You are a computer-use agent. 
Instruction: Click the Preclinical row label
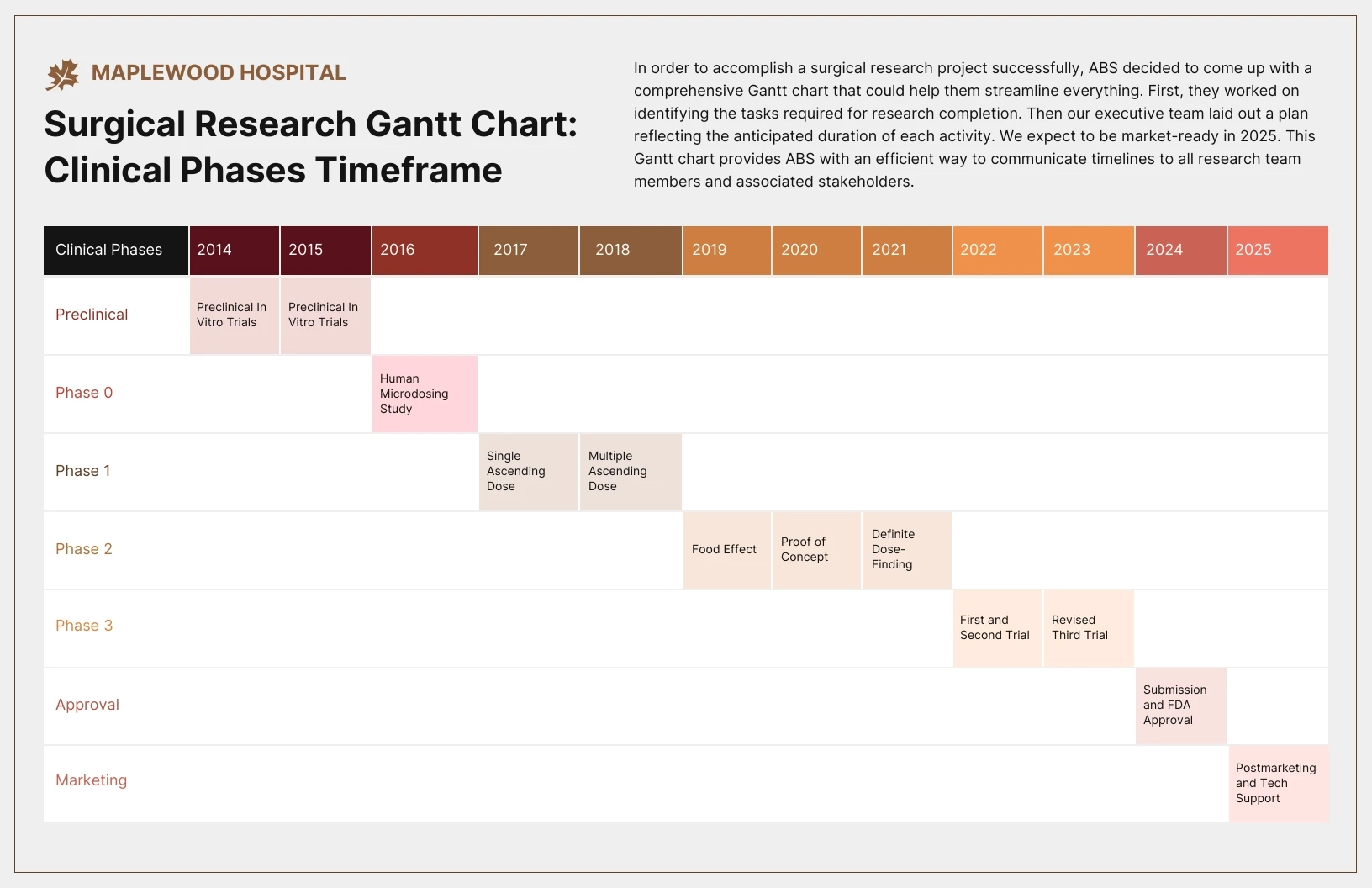pyautogui.click(x=91, y=314)
